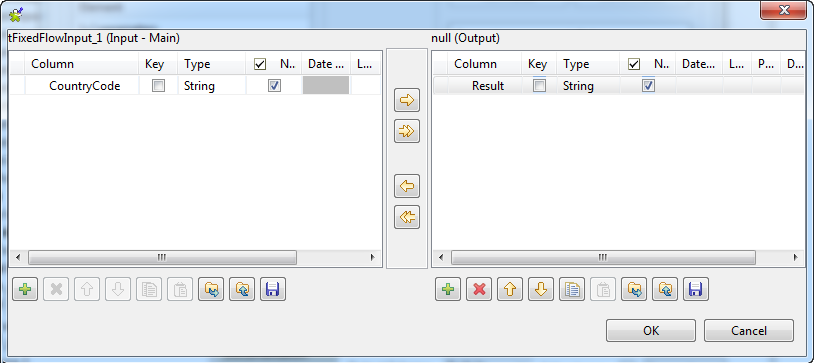Copy selected columns to the output schema
This screenshot has height=363, width=814.
[406, 100]
